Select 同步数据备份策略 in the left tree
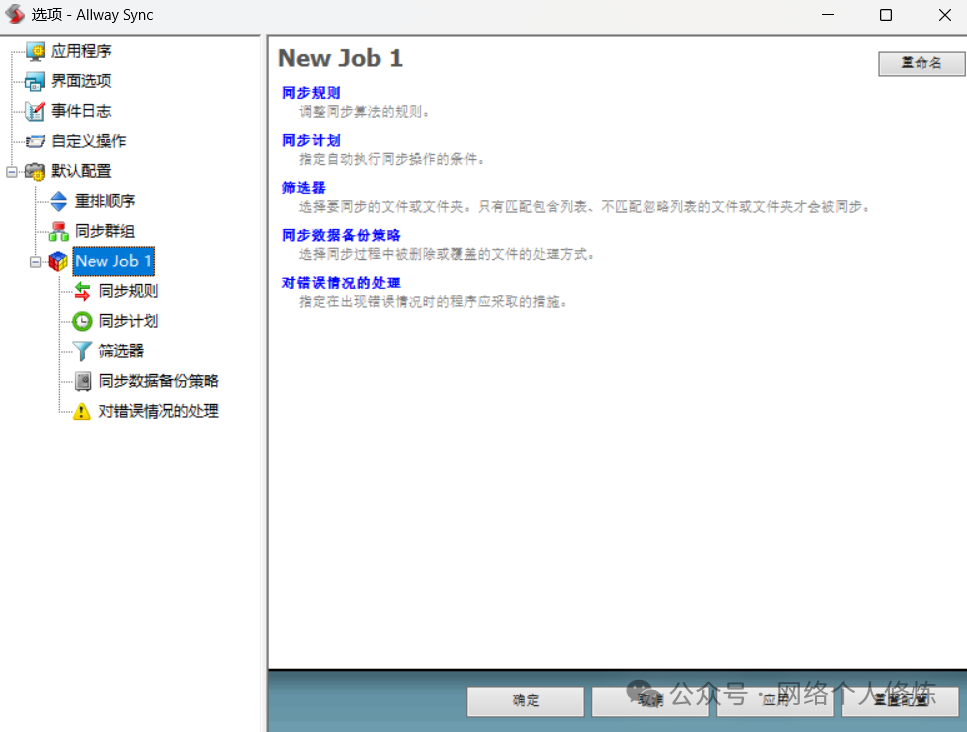The width and height of the screenshot is (967, 732). pos(158,381)
